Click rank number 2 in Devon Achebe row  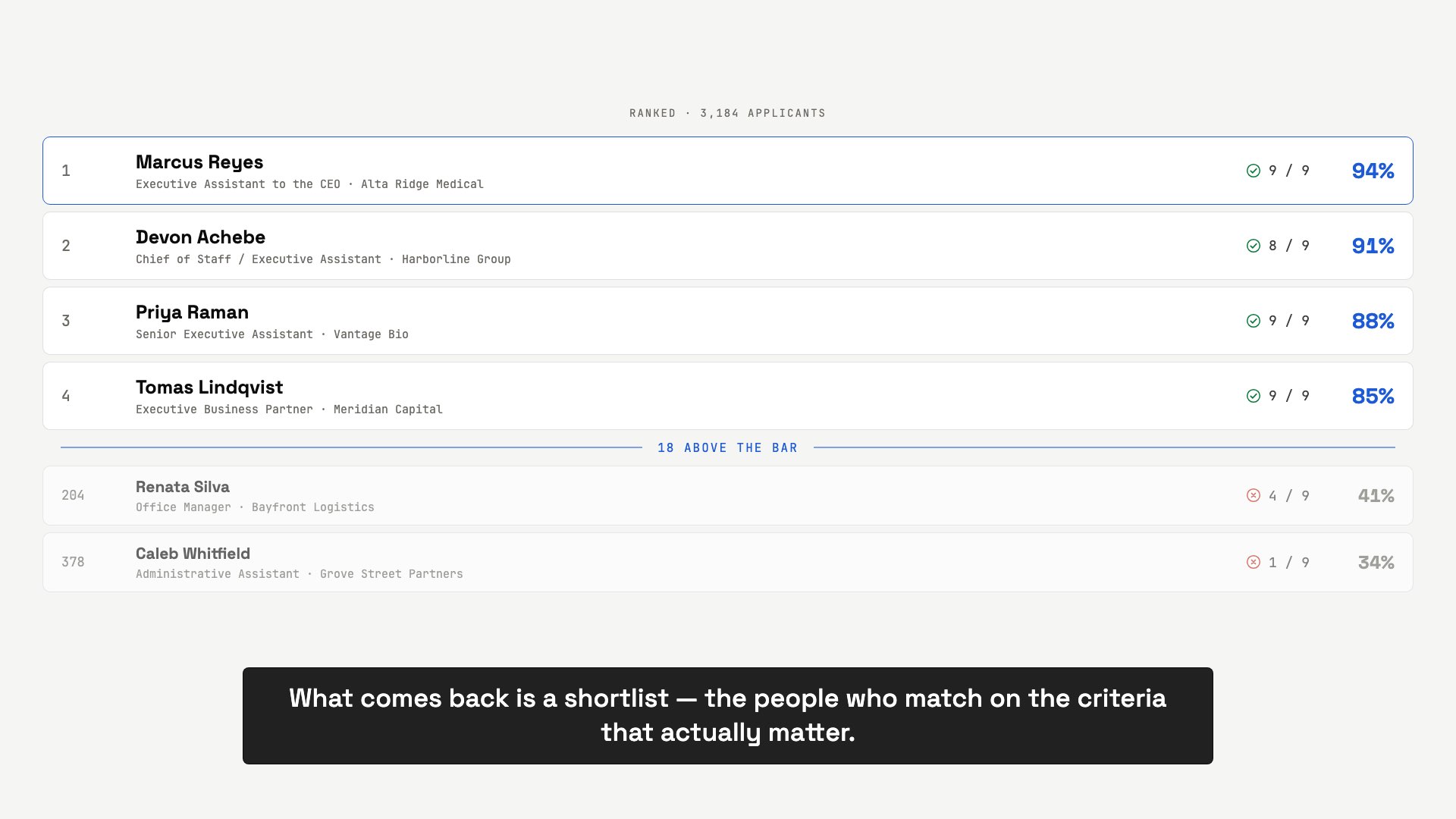tap(66, 246)
